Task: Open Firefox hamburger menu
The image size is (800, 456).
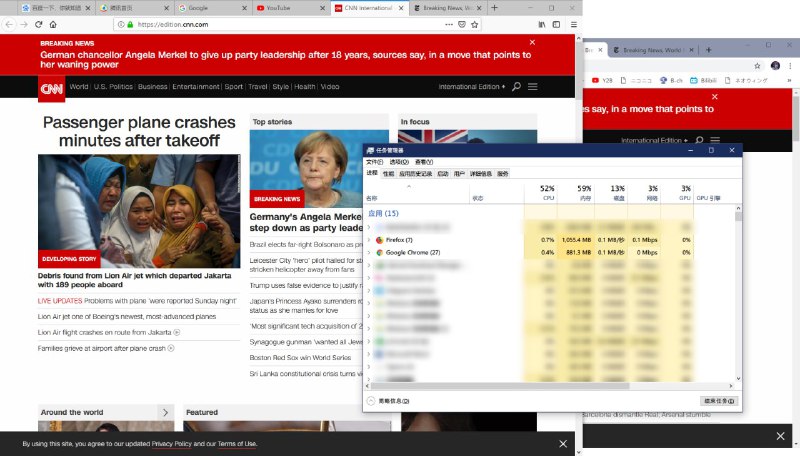Action: click(573, 24)
